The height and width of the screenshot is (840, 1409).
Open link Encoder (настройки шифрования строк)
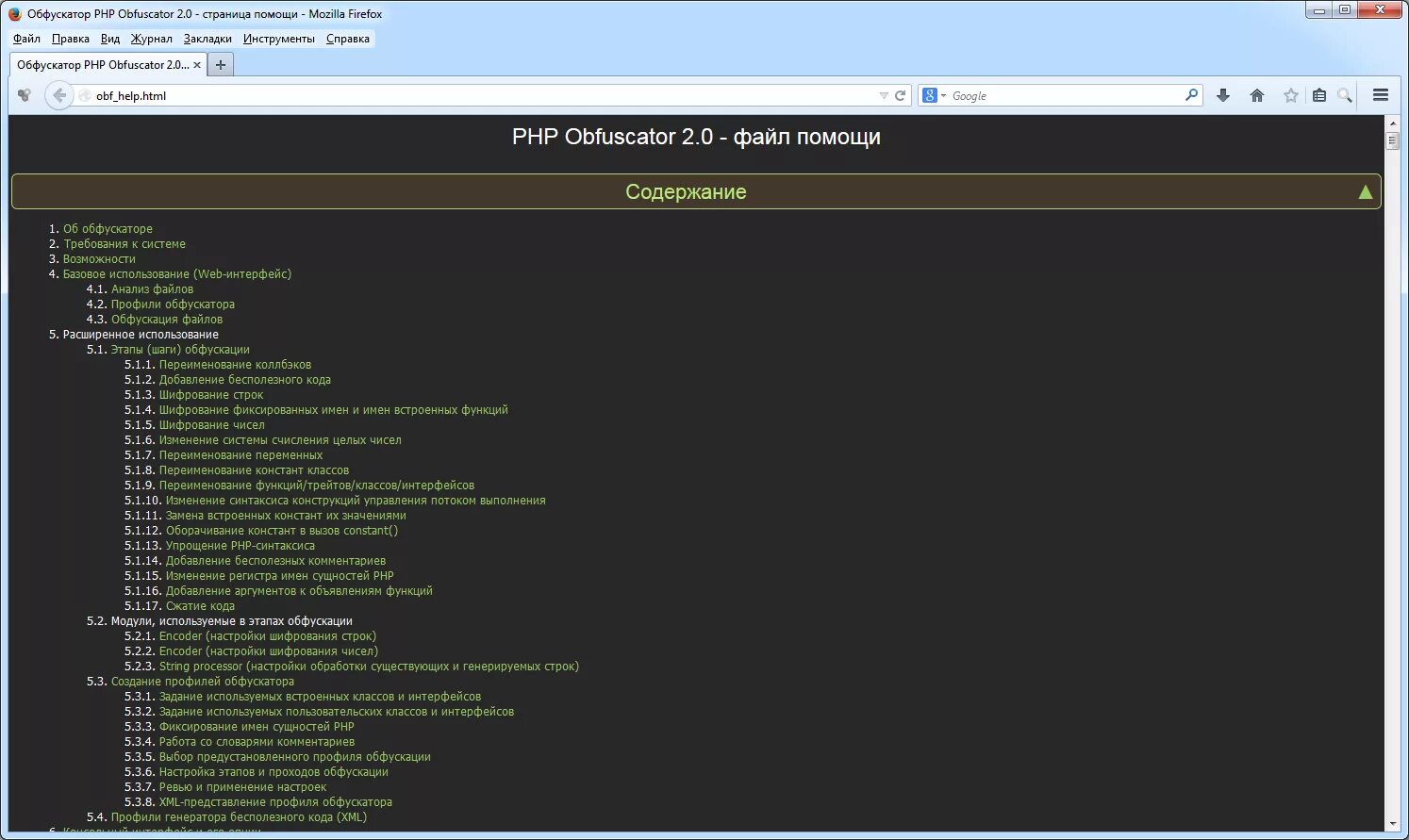(x=268, y=636)
